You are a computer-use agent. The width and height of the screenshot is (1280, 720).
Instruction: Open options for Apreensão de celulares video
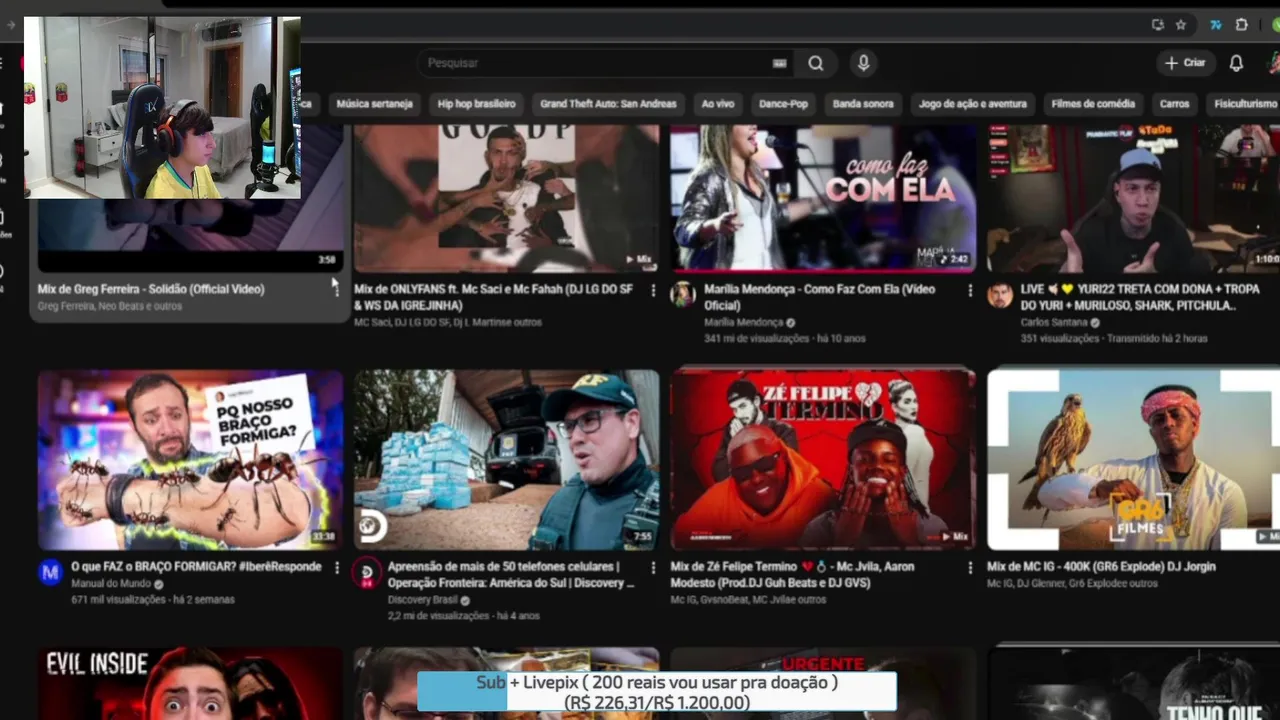653,567
